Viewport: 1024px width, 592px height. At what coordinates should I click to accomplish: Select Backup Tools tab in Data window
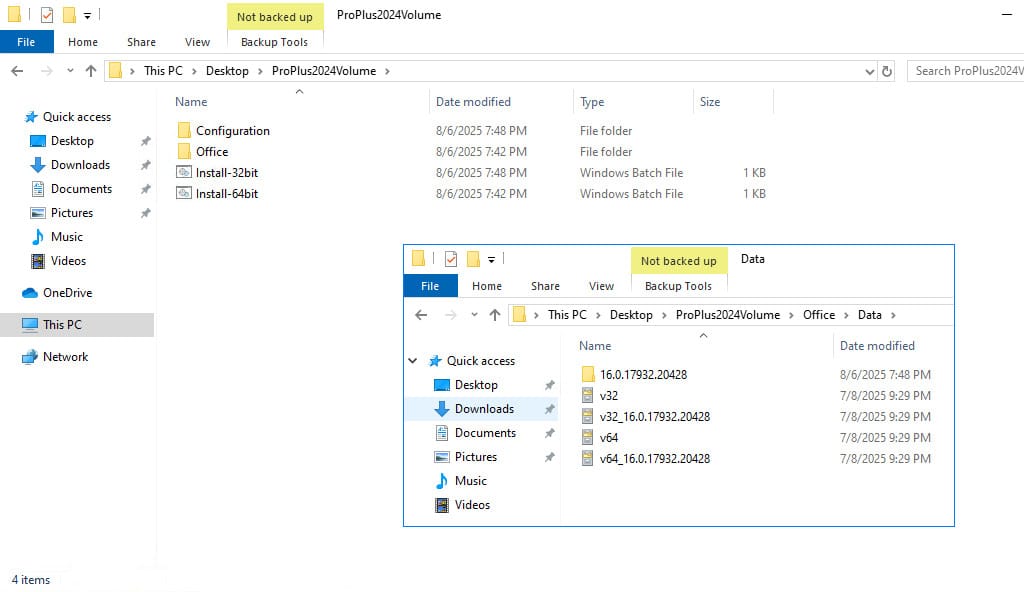click(679, 286)
